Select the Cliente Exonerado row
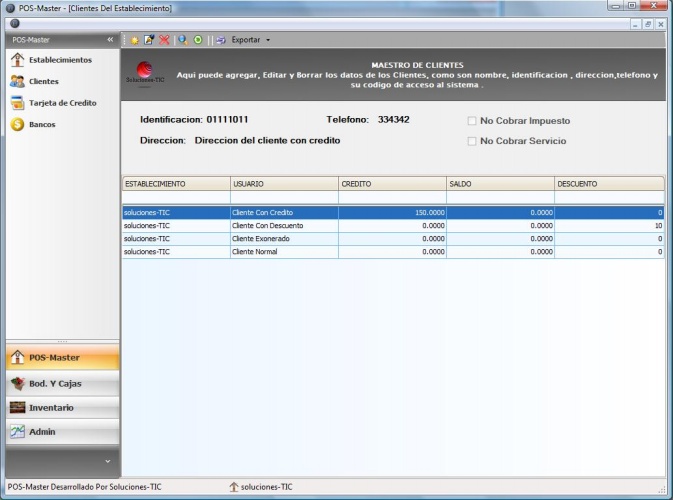The width and height of the screenshot is (673, 500). [x=393, y=239]
